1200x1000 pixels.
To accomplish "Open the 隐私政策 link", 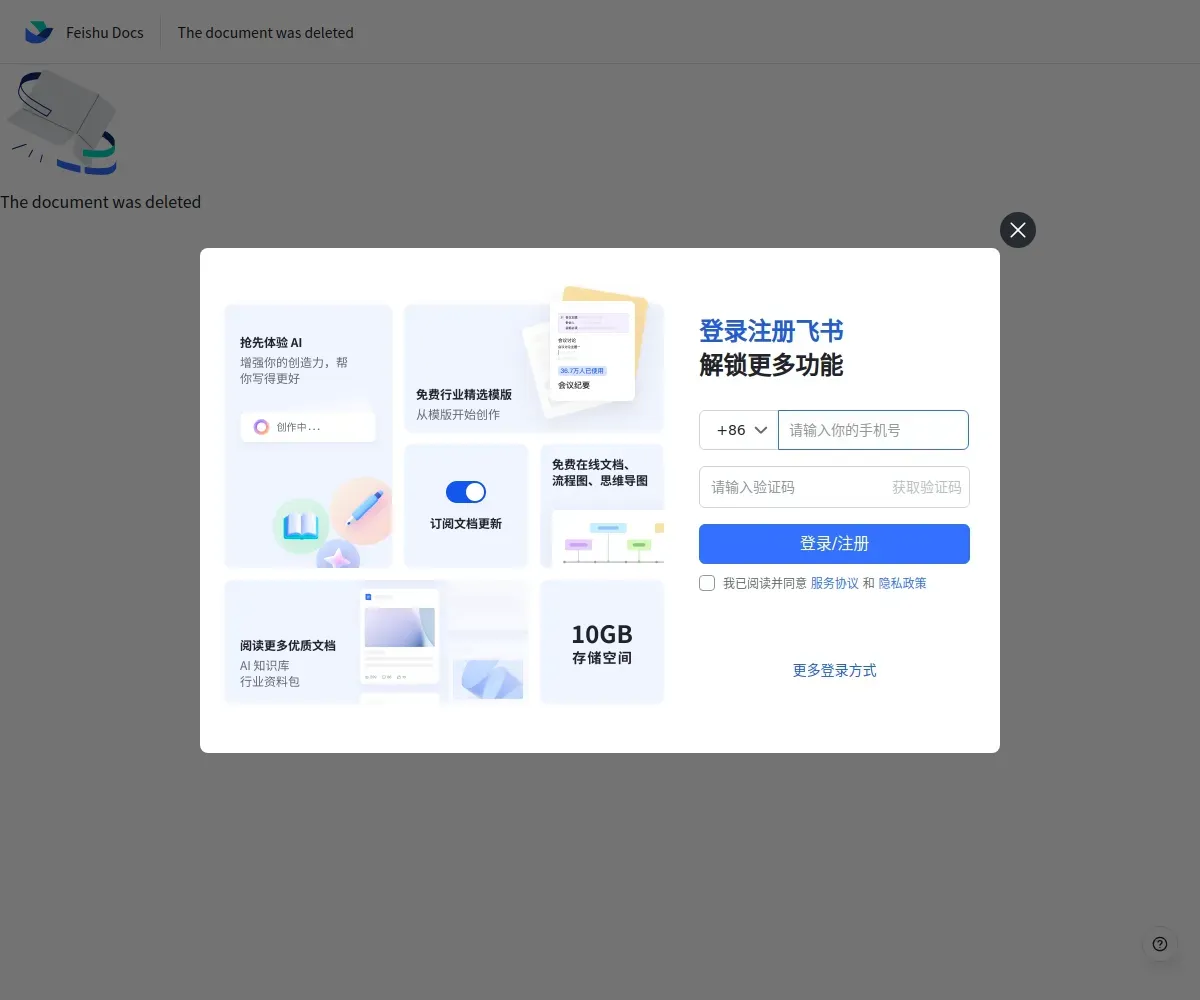I will [902, 583].
